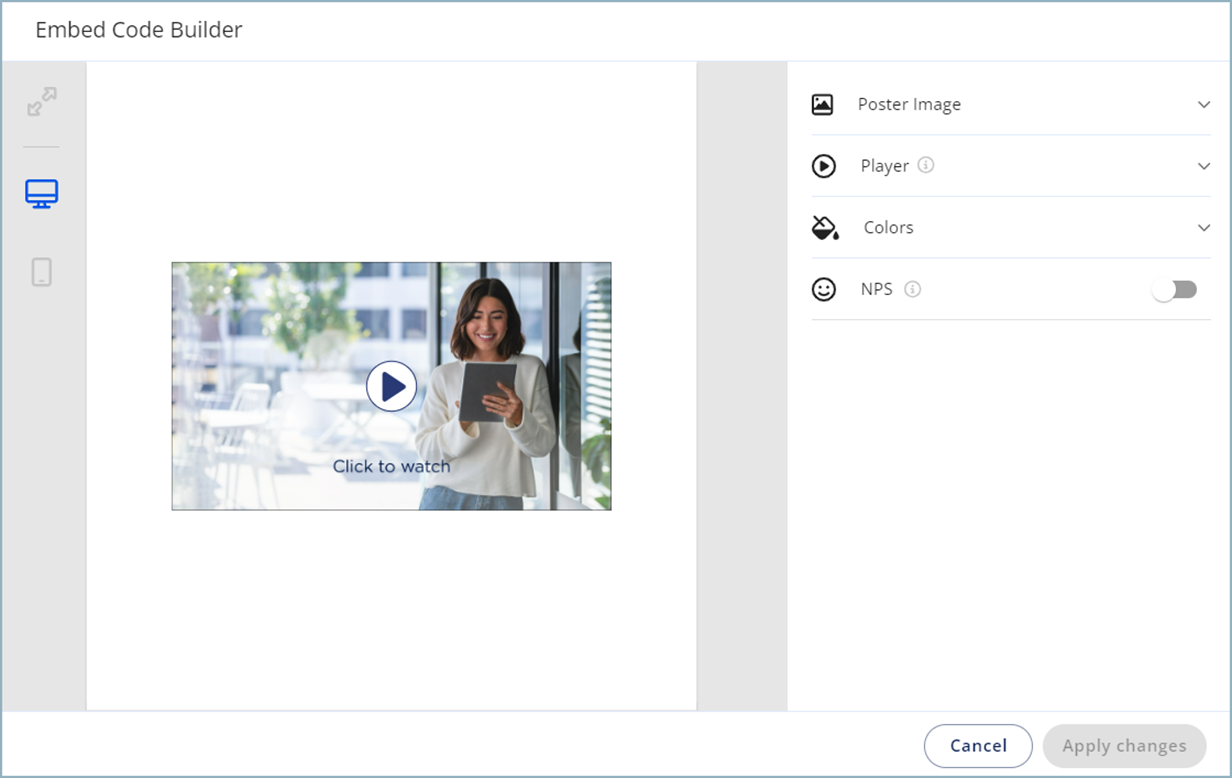Select the desktop preview icon
Screen dimensions: 1232x778
coord(41,193)
